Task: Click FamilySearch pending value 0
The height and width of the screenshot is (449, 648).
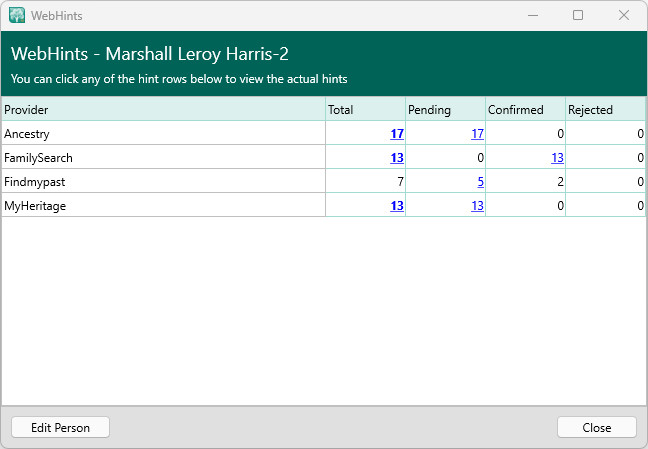Action: (x=480, y=158)
